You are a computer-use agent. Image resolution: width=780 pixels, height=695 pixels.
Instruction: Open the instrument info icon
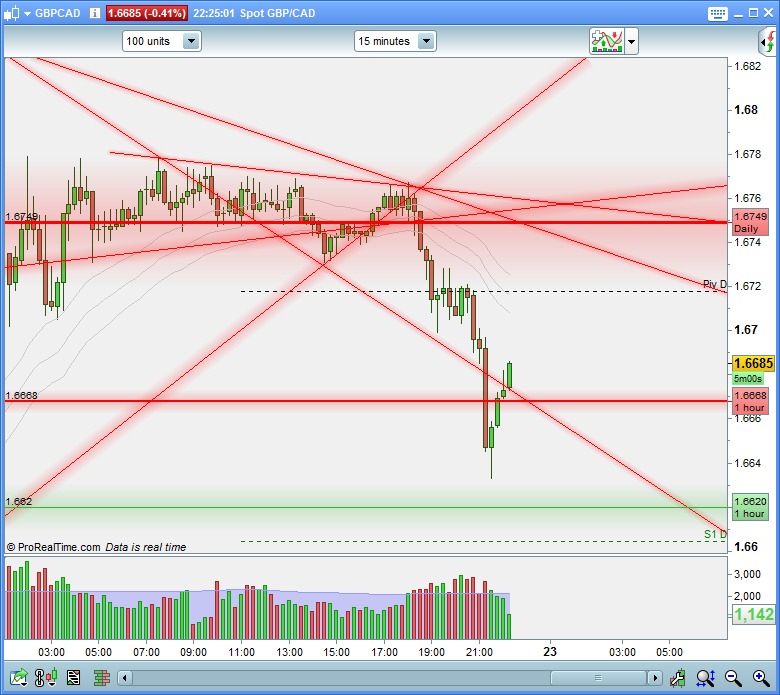[x=95, y=13]
